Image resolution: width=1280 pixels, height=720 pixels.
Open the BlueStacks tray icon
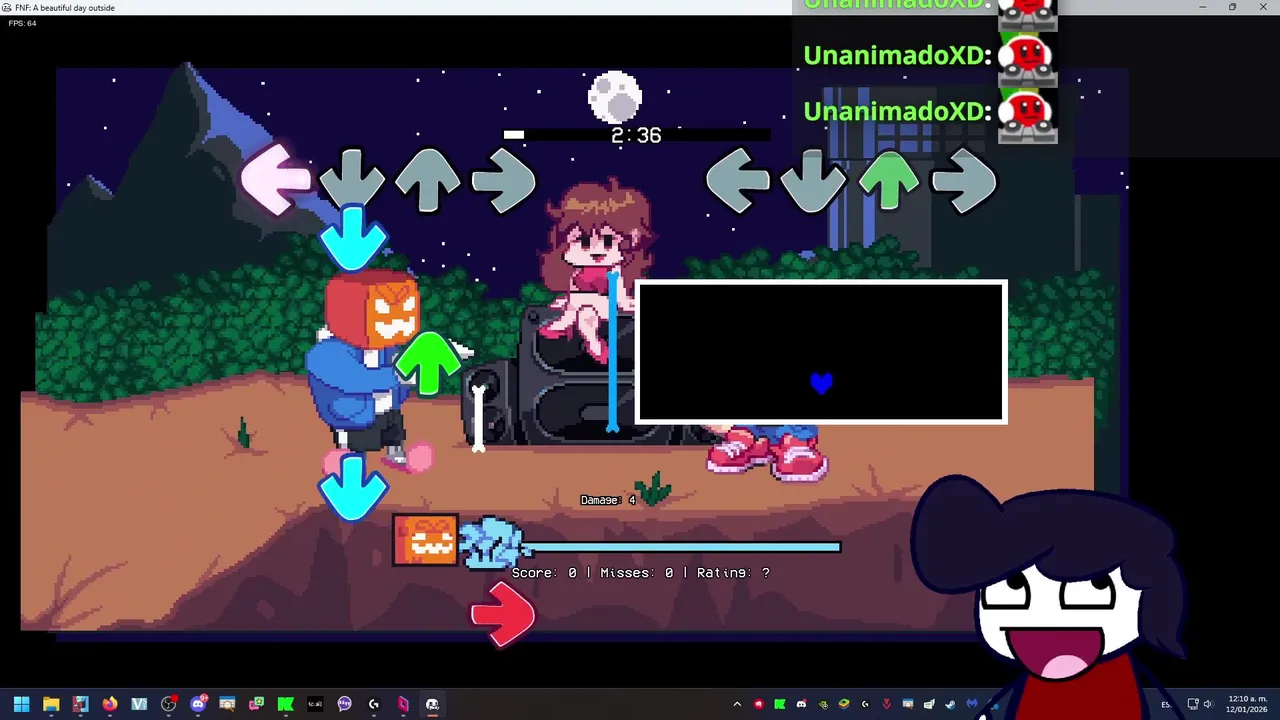click(x=844, y=704)
